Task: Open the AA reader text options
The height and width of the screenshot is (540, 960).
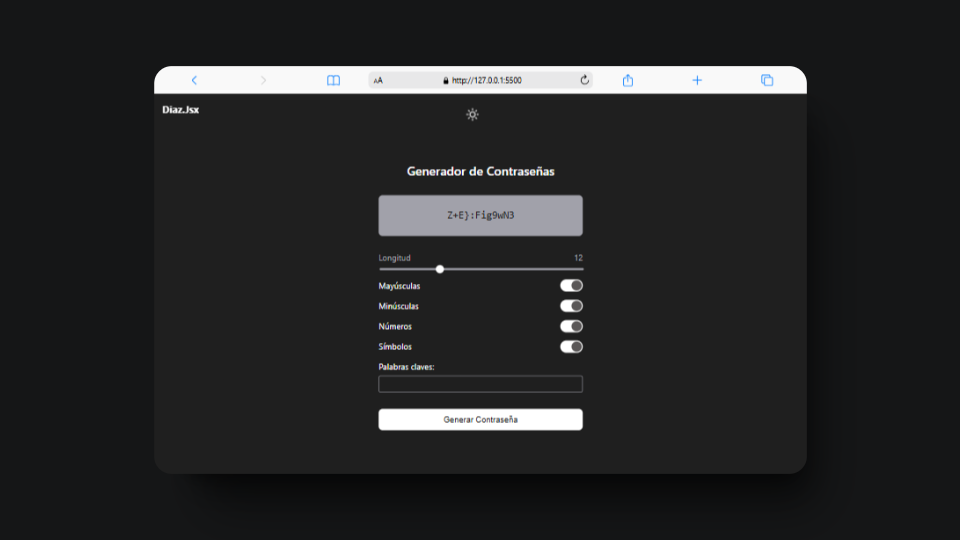Action: point(378,80)
